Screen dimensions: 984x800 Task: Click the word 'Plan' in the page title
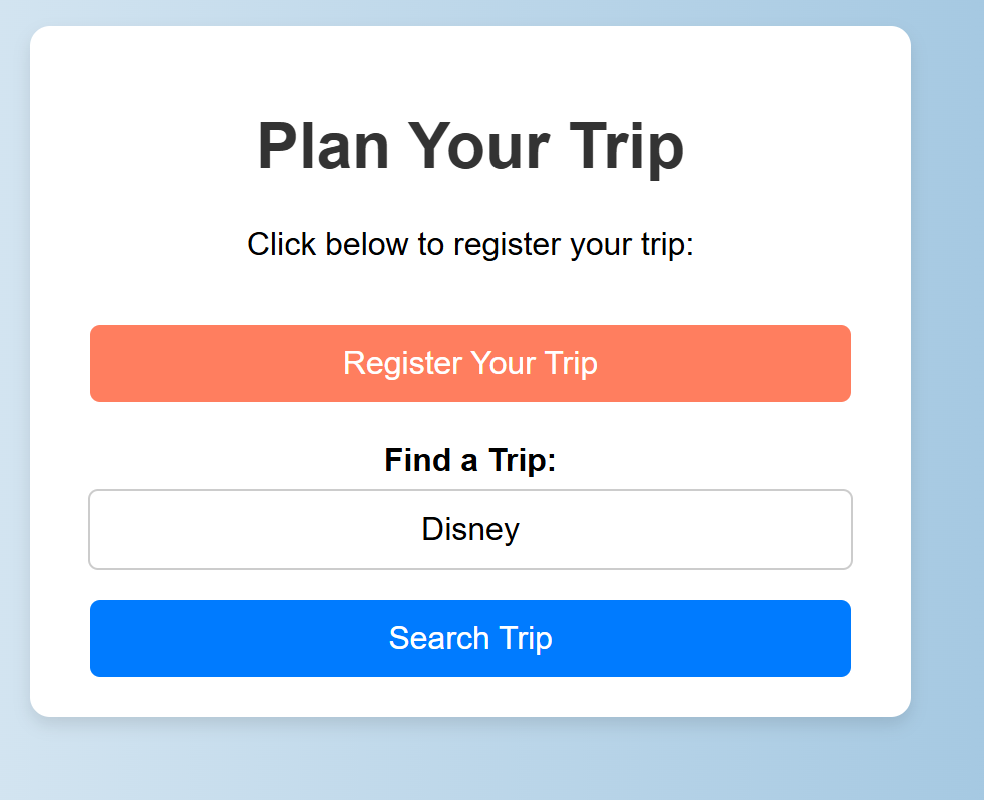[x=323, y=146]
